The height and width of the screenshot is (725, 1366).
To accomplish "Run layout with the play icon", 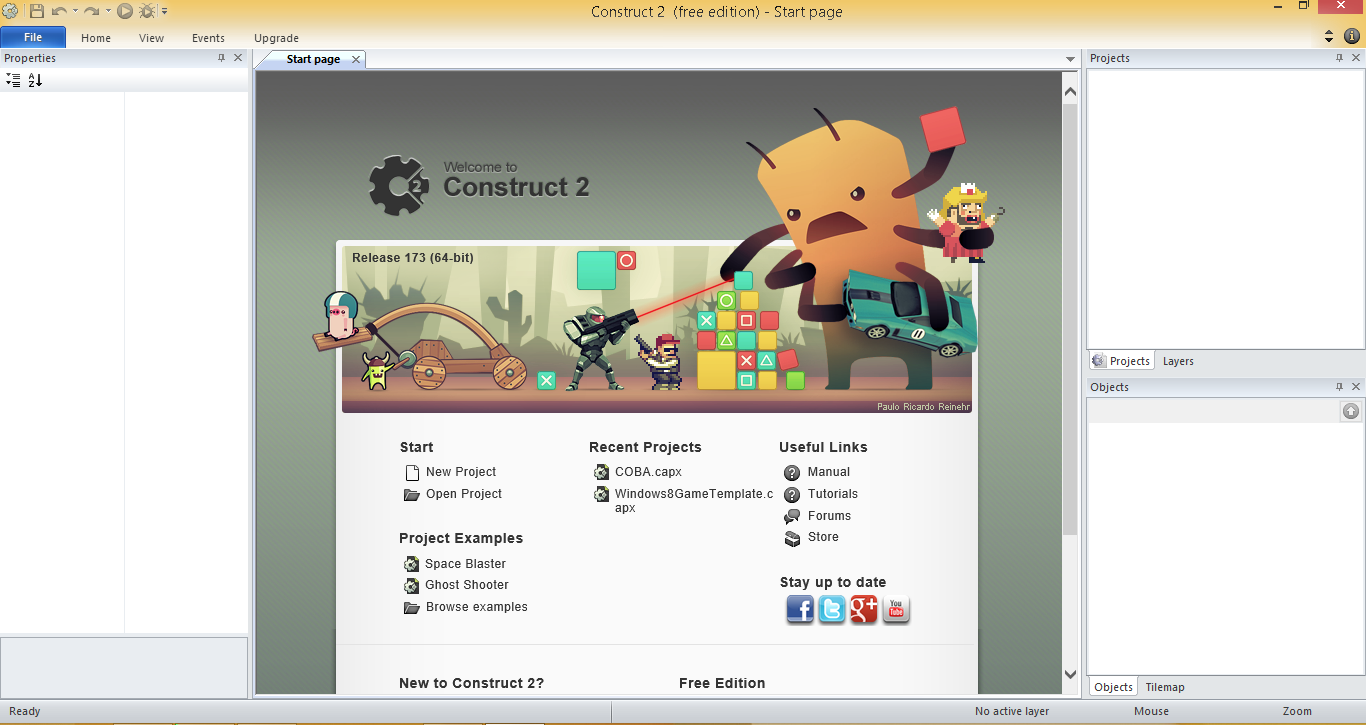I will coord(125,11).
